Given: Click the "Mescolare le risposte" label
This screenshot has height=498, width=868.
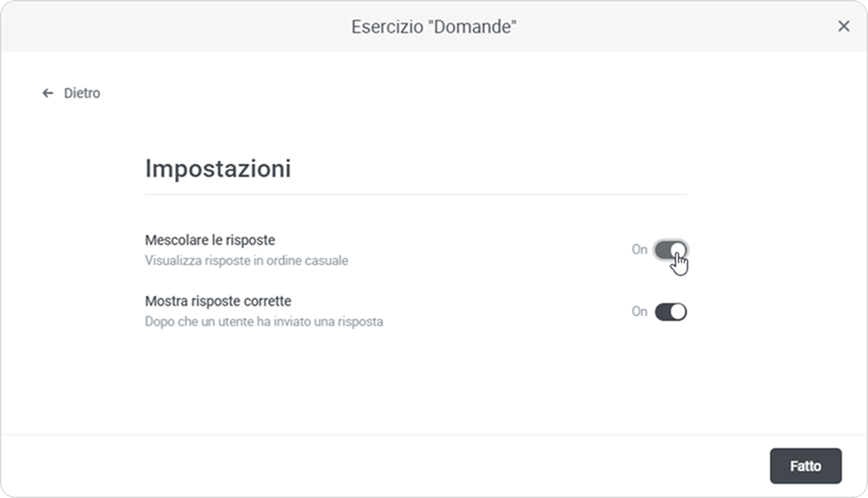Looking at the screenshot, I should [210, 240].
